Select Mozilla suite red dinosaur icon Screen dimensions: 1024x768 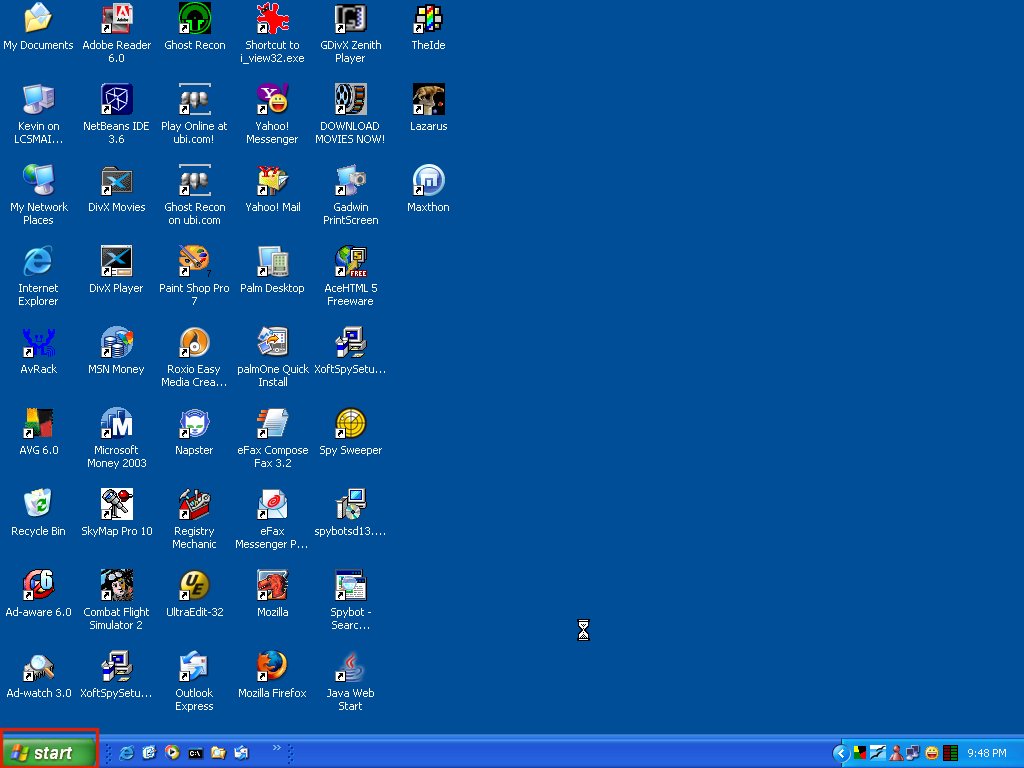coord(272,585)
